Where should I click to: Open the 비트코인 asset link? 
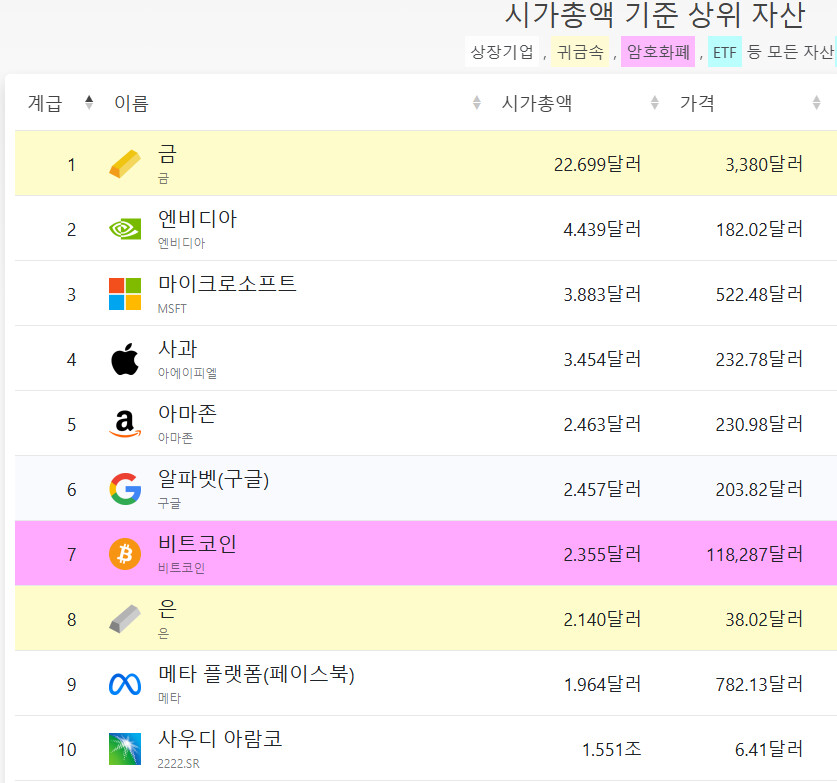(198, 544)
